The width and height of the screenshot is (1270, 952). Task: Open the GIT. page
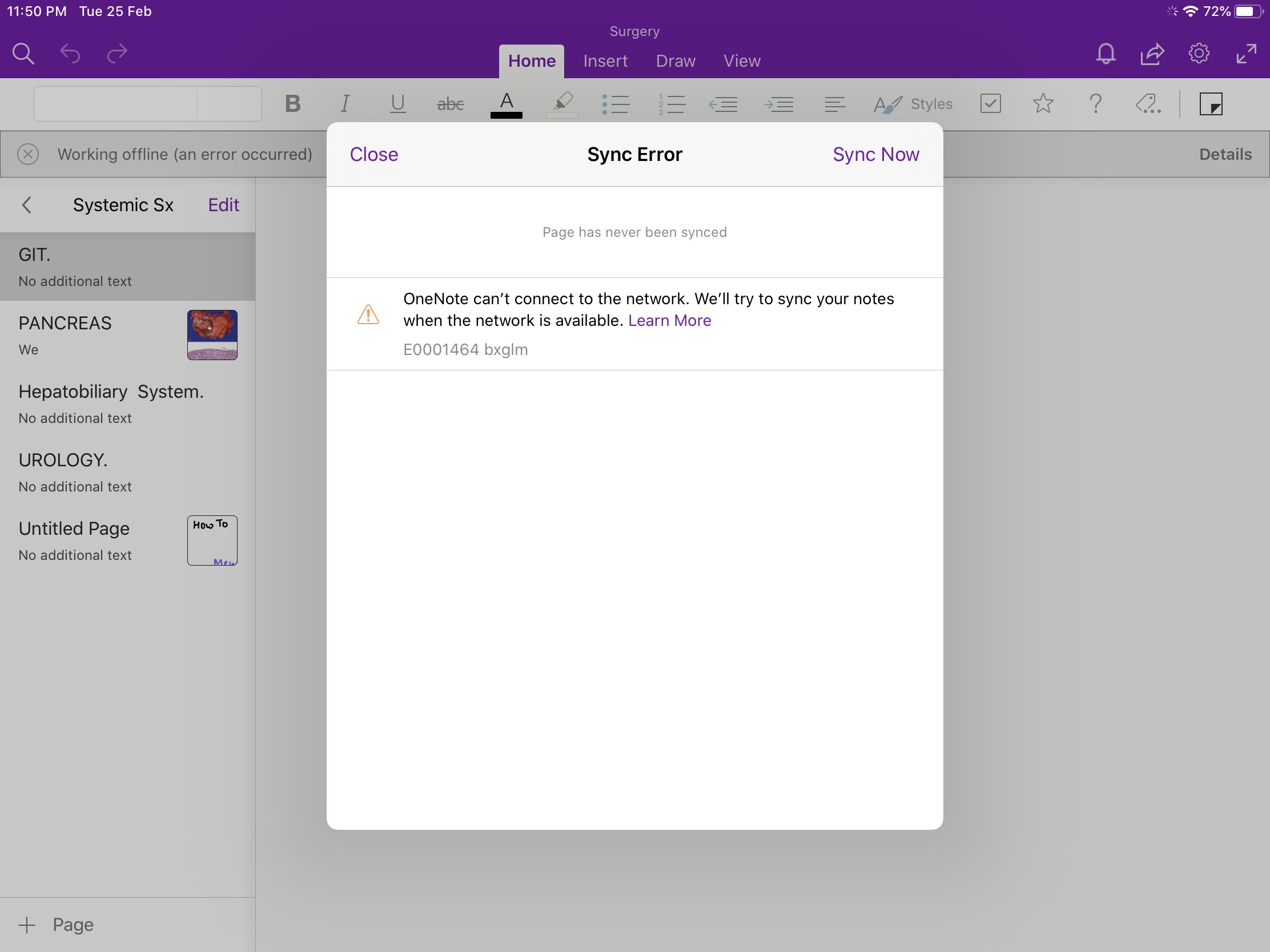(x=127, y=267)
